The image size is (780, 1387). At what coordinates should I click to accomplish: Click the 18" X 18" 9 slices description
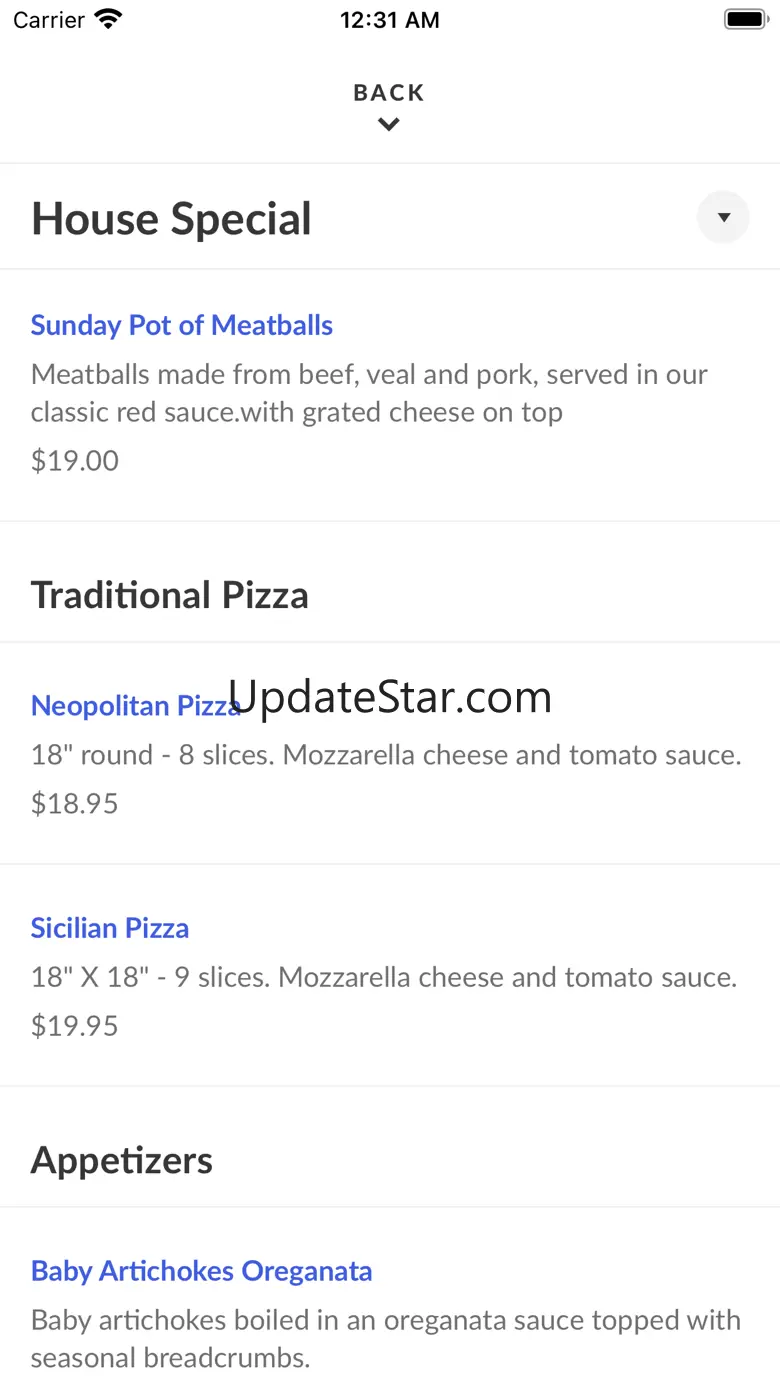pyautogui.click(x=383, y=977)
